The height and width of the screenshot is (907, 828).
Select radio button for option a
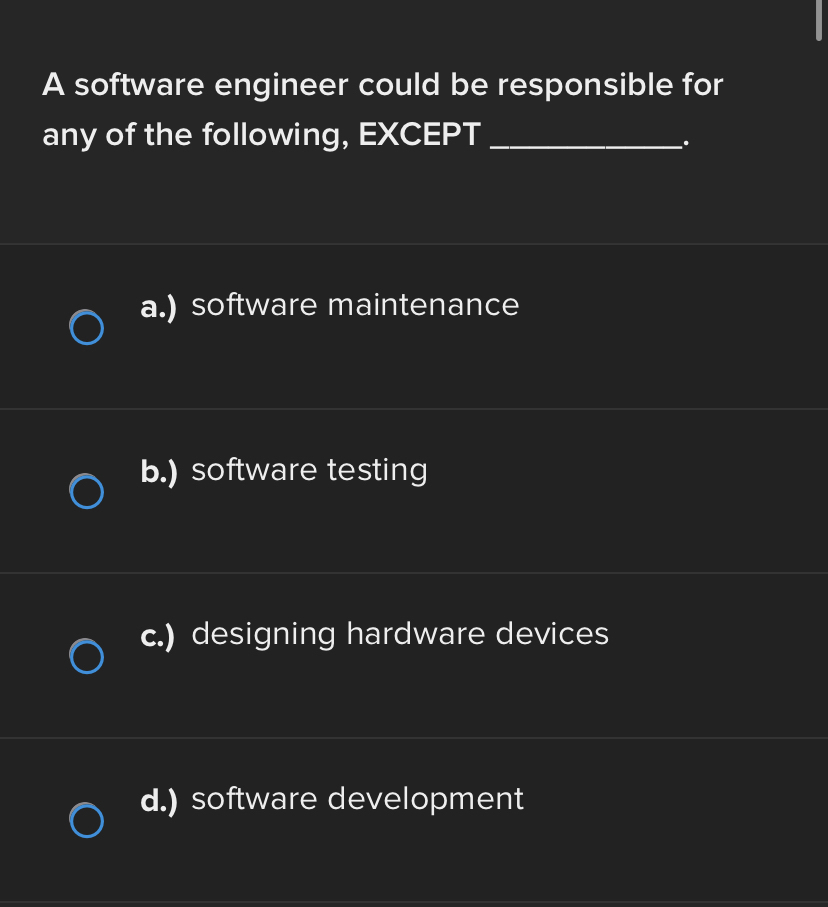coord(86,326)
